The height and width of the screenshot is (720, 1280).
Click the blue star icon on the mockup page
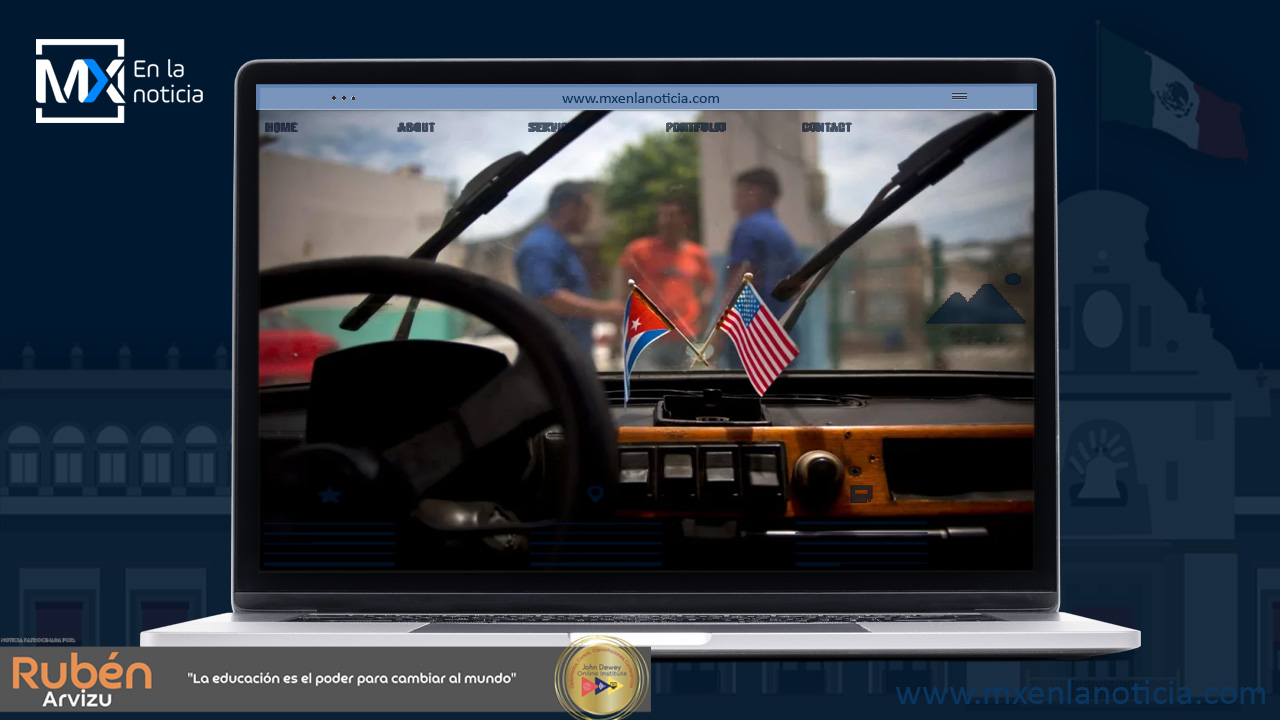330,494
